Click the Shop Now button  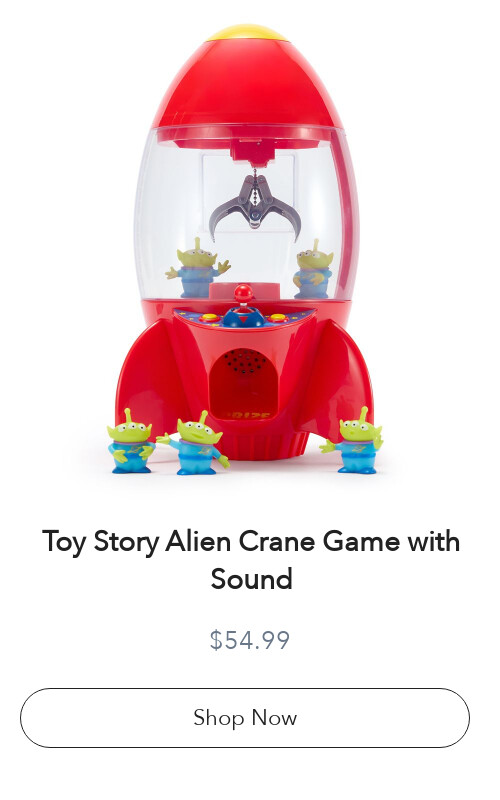(x=245, y=718)
